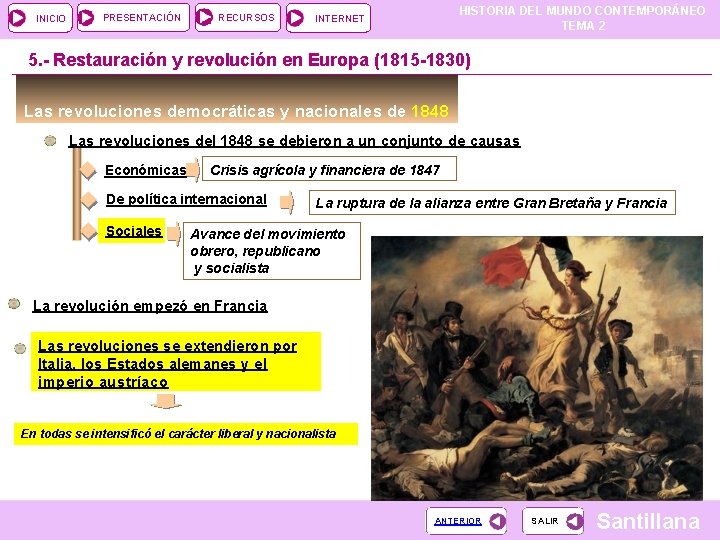Go back with the ANTERIOR link
Viewport: 720px width, 540px height.
point(466,521)
